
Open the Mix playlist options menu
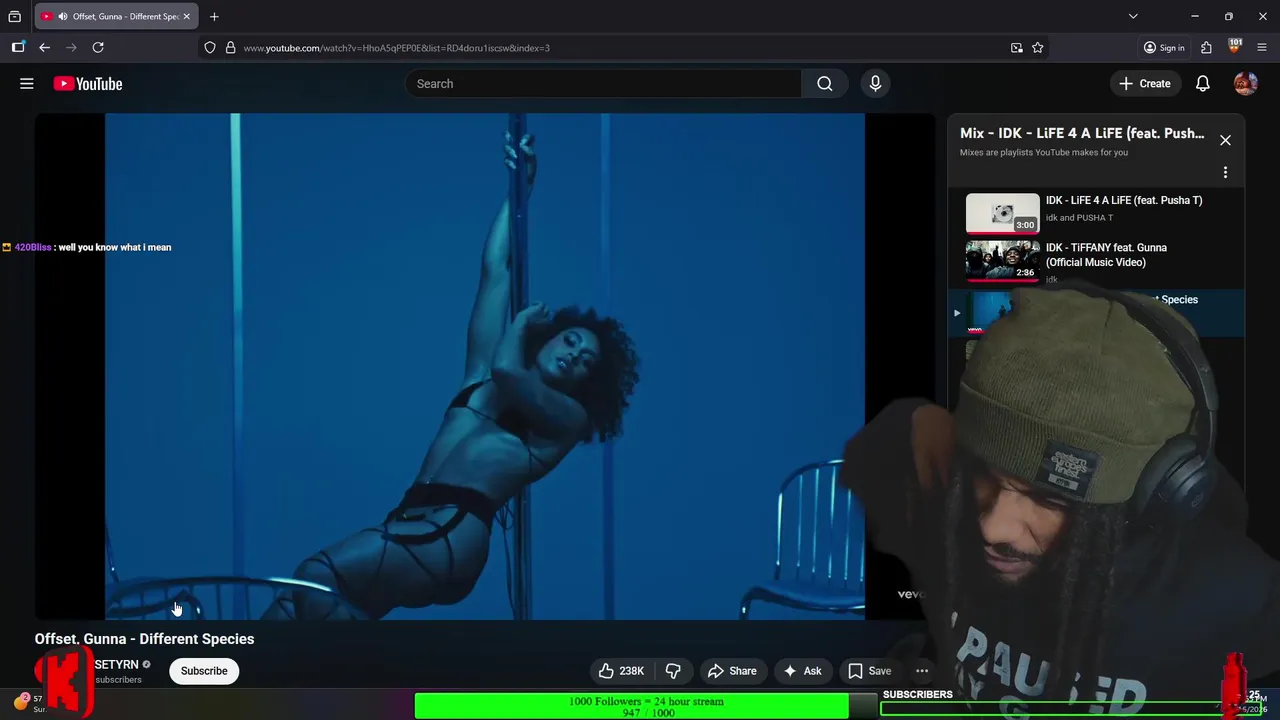point(1225,172)
